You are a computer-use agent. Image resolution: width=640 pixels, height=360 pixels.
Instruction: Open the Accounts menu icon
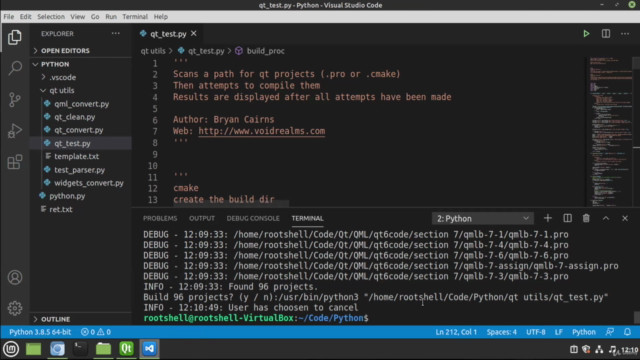coord(15,278)
